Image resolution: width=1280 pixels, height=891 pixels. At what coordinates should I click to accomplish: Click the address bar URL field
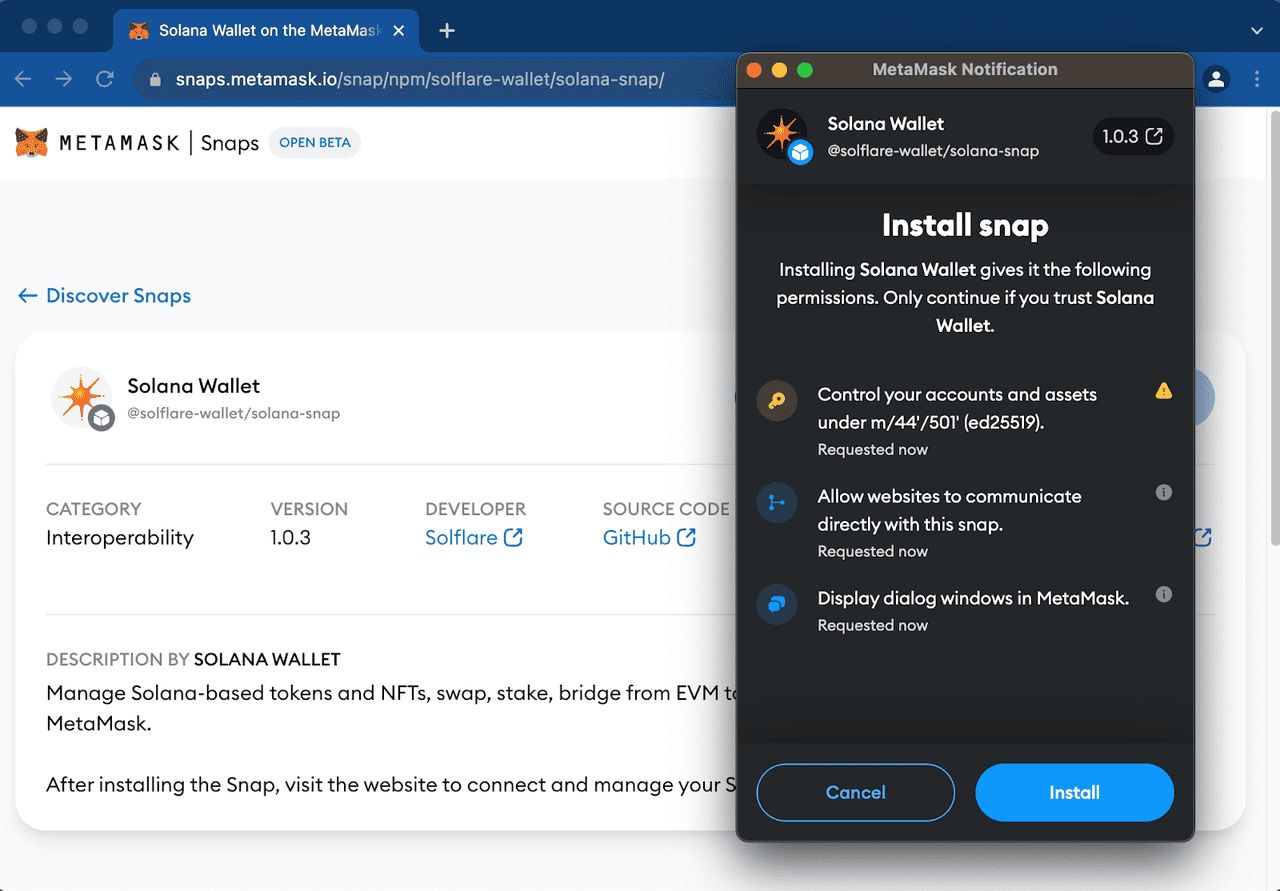tap(420, 80)
